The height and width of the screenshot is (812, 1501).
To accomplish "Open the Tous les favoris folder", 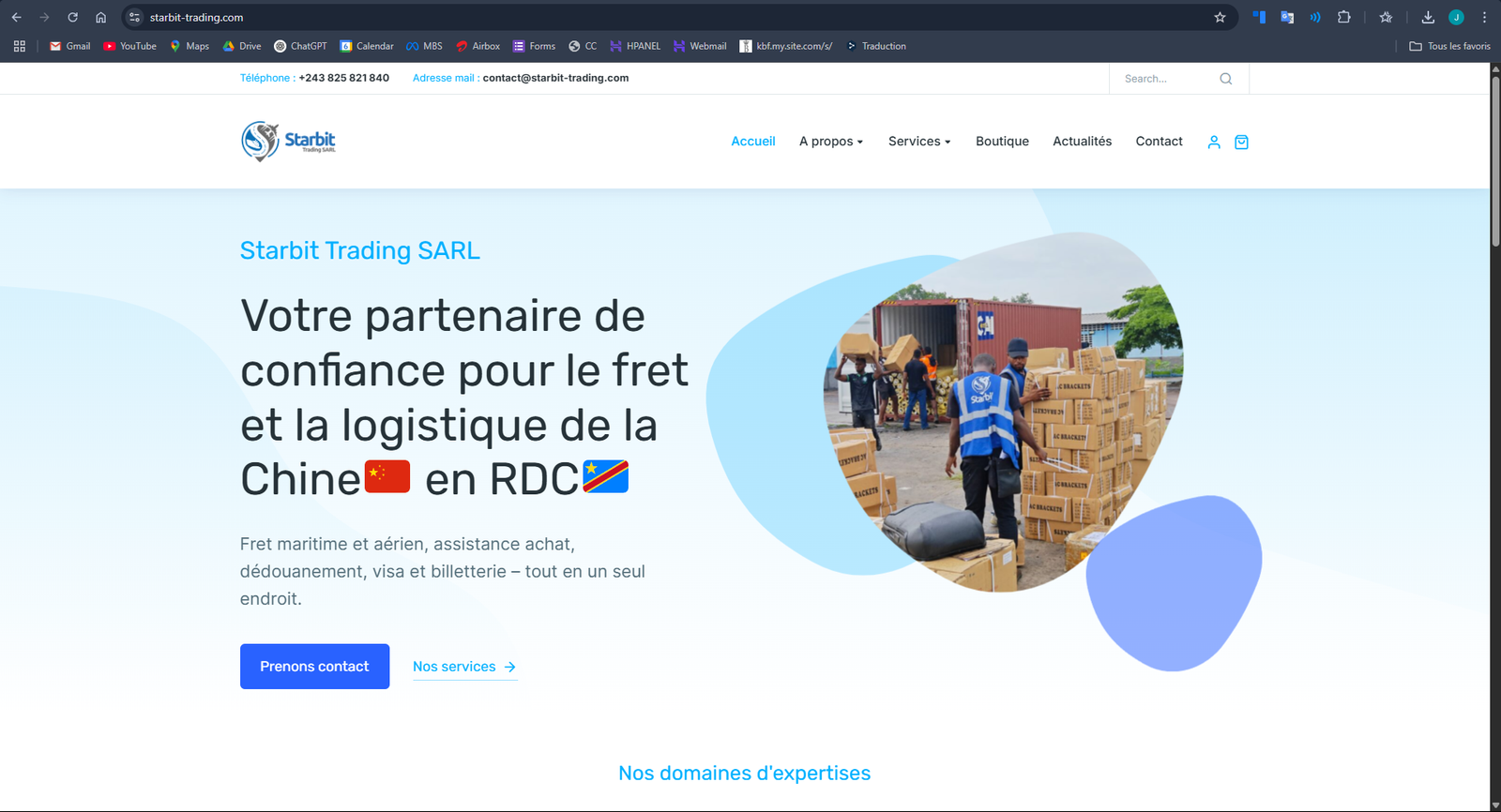I will [1449, 46].
